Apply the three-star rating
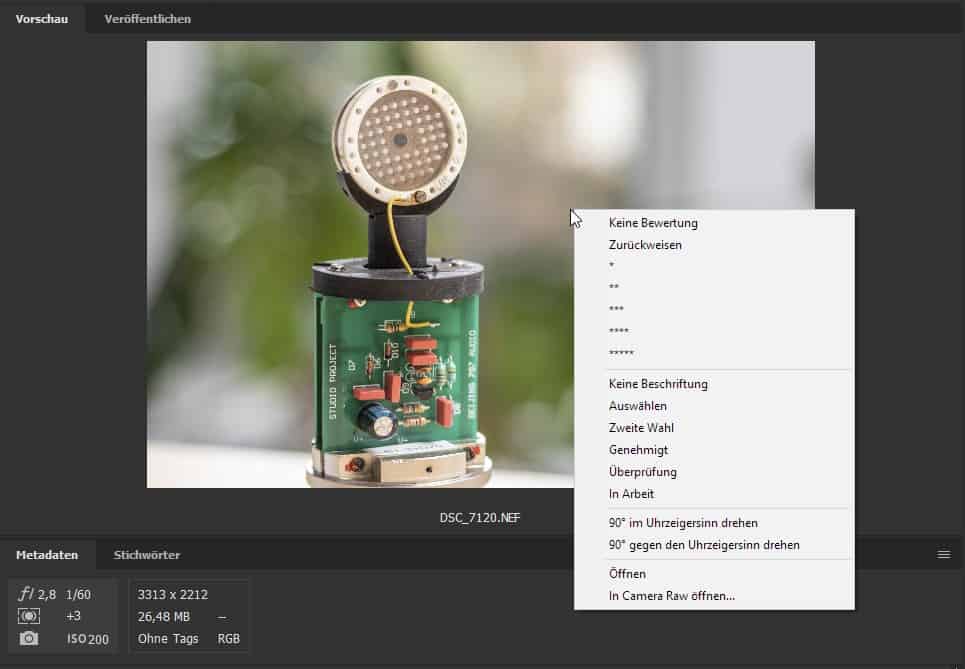The height and width of the screenshot is (669, 965). 616,310
